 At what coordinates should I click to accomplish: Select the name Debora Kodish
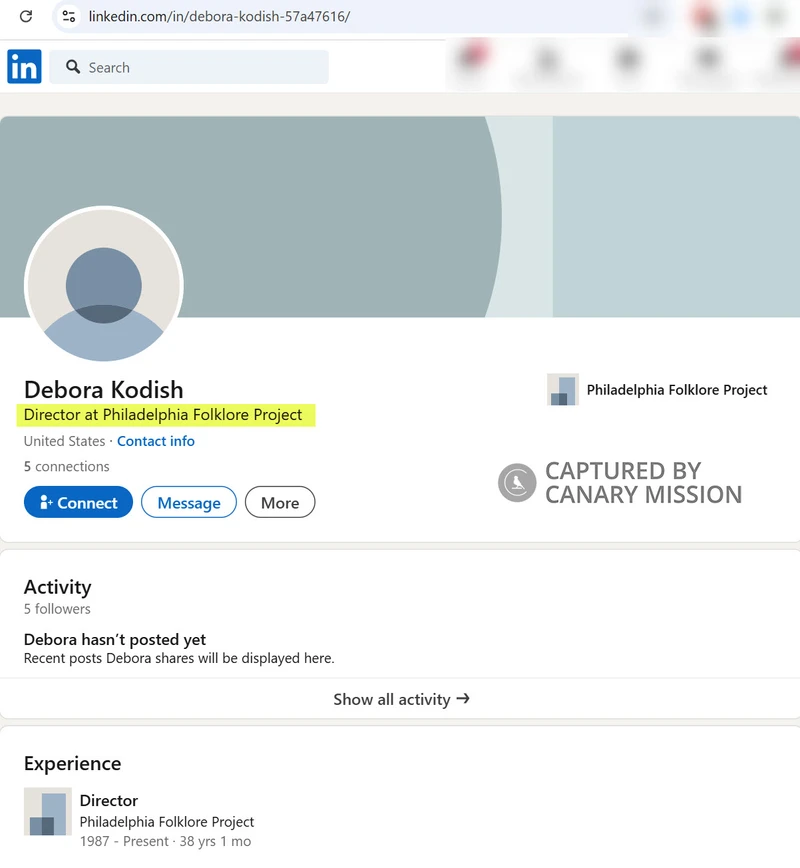[x=104, y=390]
